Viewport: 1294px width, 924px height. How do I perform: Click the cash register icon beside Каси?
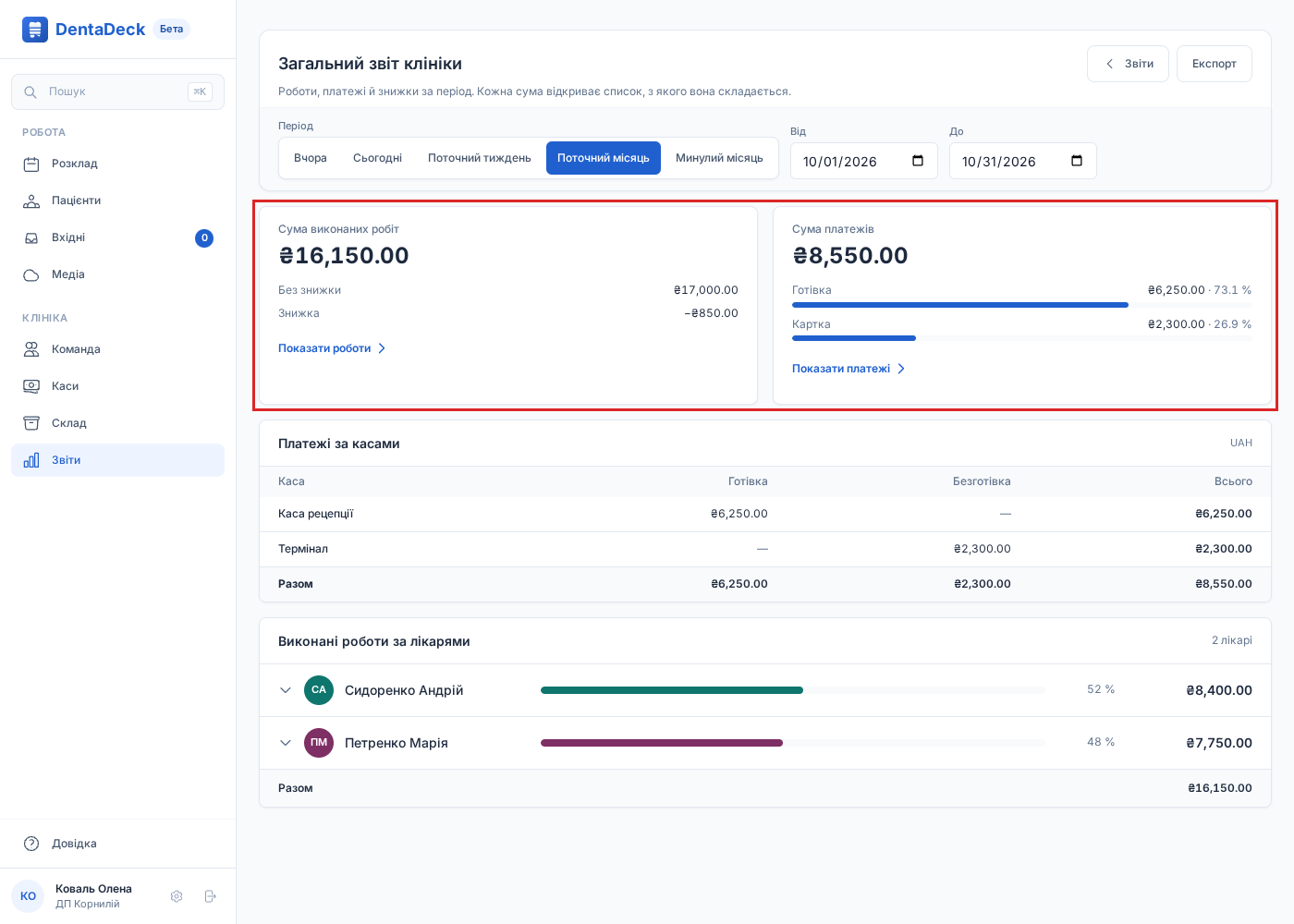click(31, 386)
